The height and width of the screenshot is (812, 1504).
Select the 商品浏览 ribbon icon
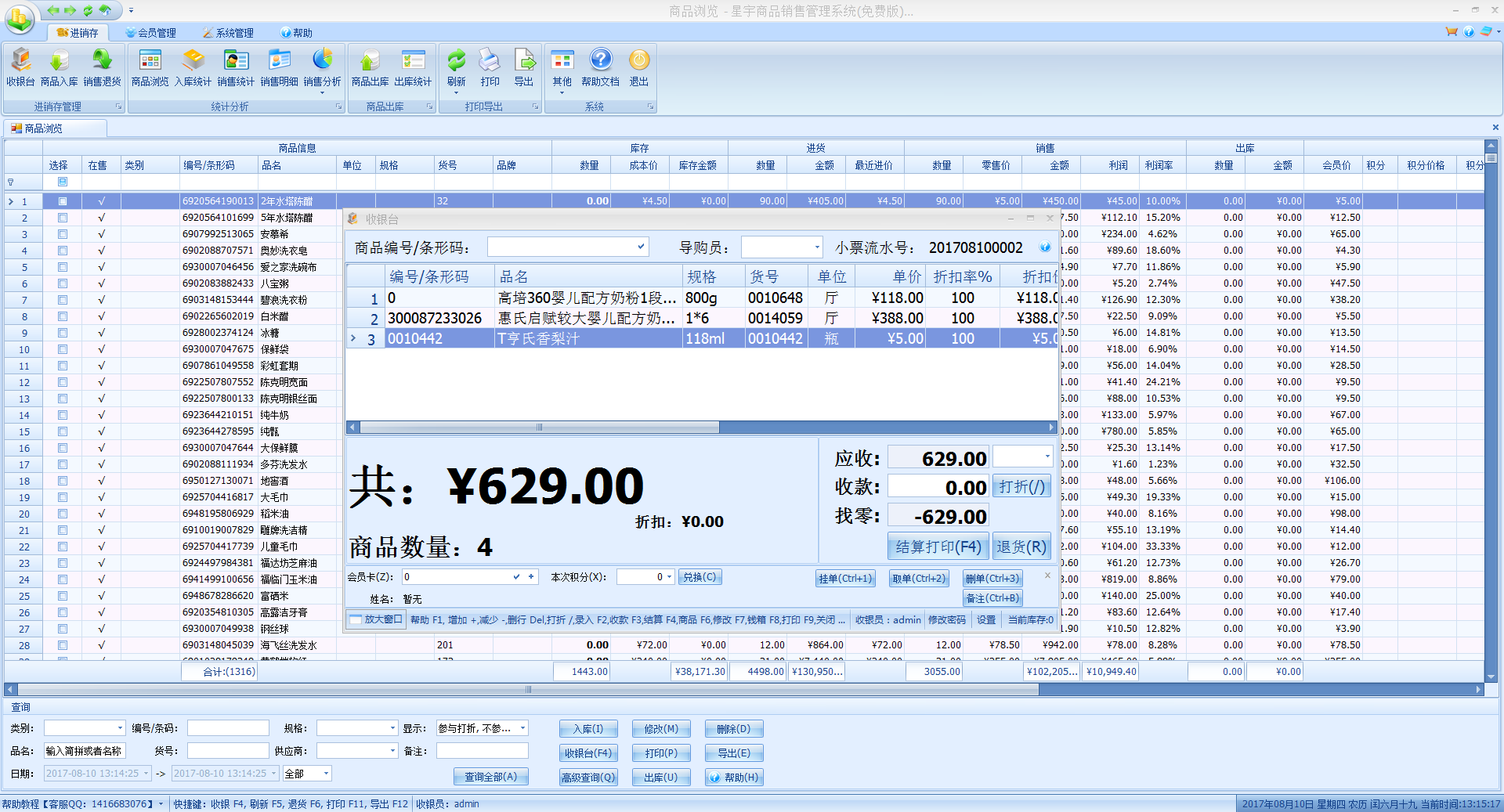coord(150,67)
